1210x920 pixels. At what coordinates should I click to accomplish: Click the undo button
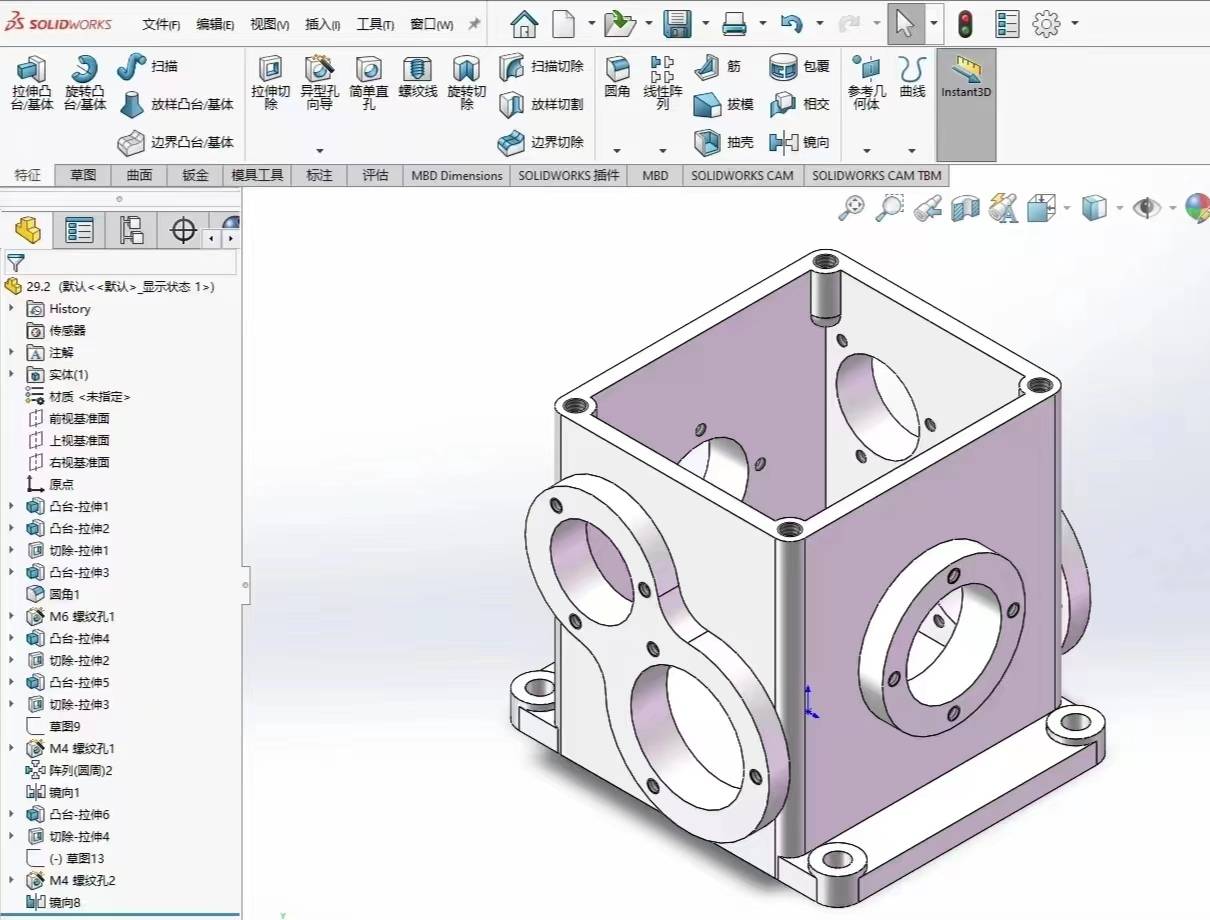(793, 22)
